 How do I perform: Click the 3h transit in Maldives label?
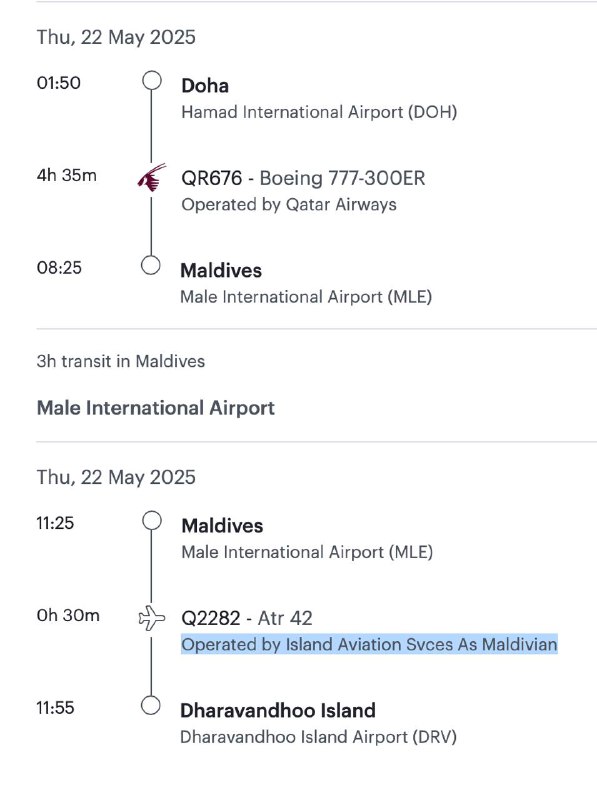coord(120,361)
